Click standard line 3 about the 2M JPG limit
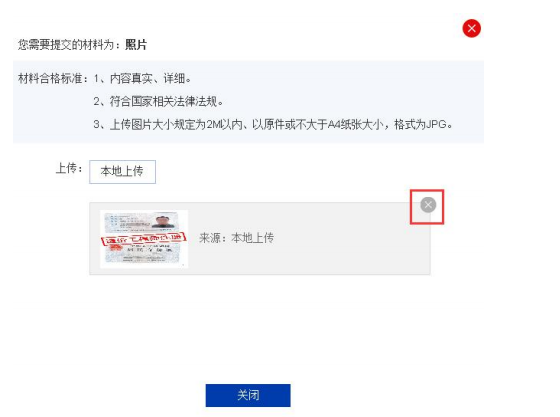 tap(273, 124)
